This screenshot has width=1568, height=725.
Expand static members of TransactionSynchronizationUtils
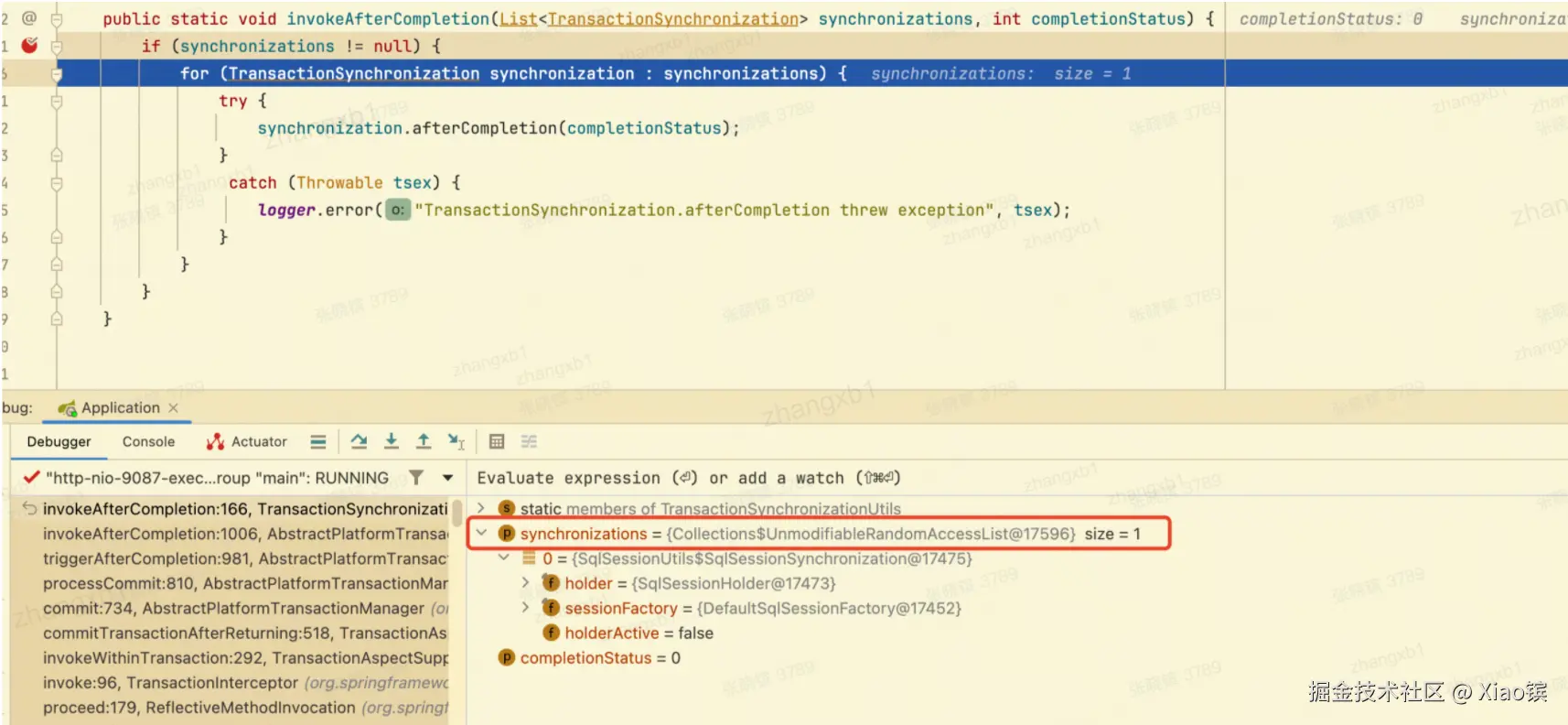tap(481, 508)
